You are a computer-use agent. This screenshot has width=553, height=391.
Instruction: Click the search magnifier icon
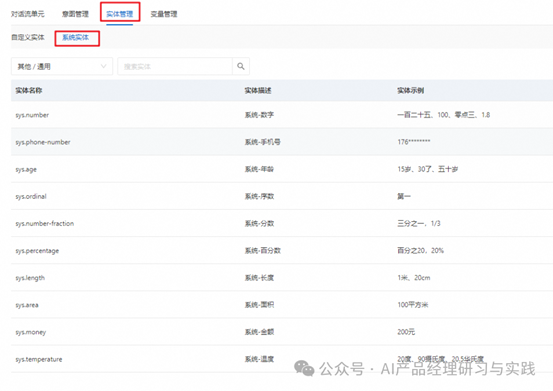pyautogui.click(x=241, y=66)
